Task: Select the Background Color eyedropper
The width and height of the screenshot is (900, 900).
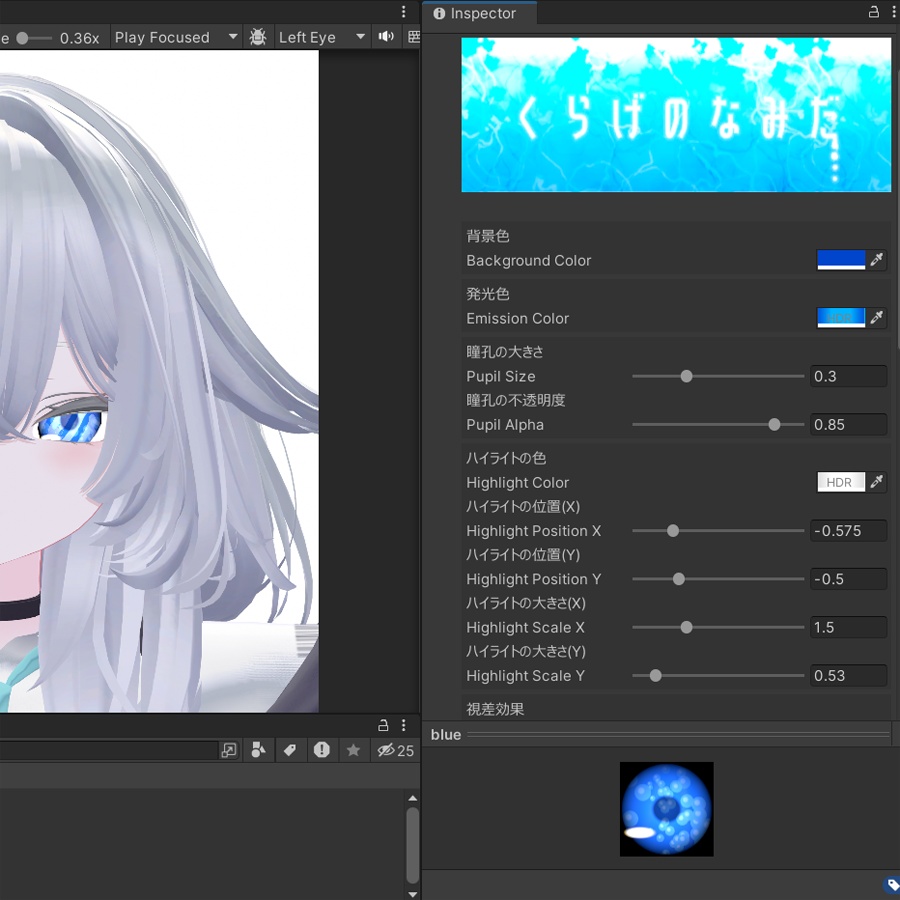Action: [x=877, y=260]
